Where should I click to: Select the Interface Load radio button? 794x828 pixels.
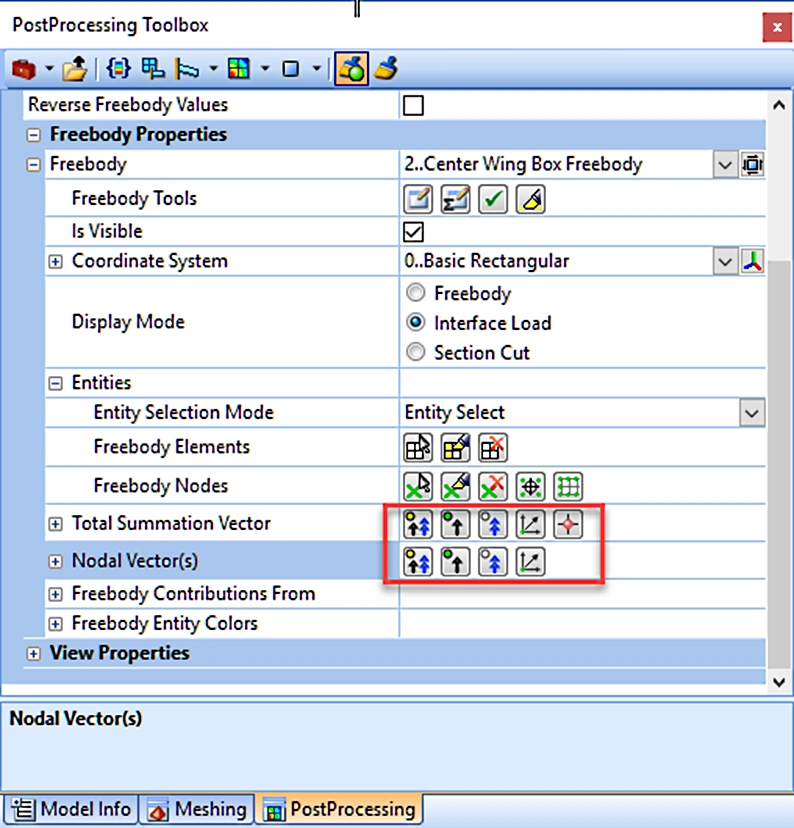pos(415,322)
